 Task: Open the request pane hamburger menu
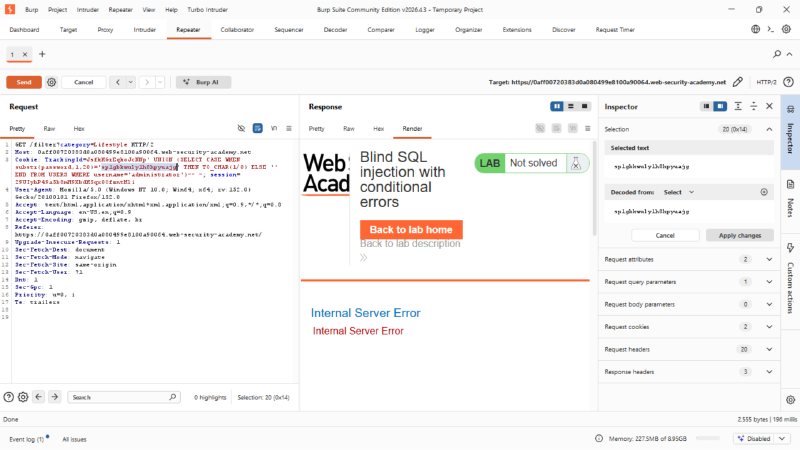pos(289,128)
